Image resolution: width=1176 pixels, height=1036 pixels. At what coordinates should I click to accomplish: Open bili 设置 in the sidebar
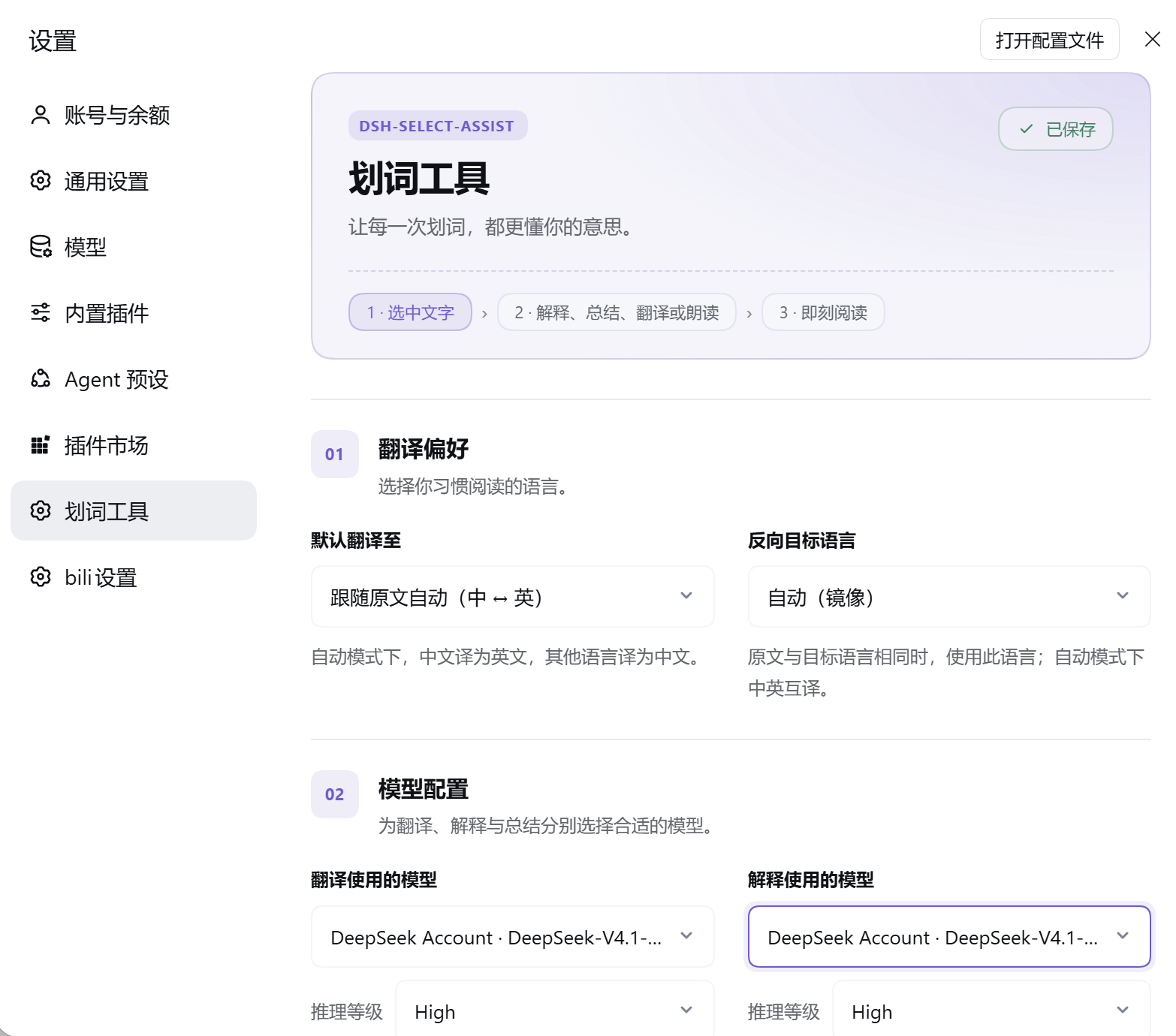click(134, 577)
